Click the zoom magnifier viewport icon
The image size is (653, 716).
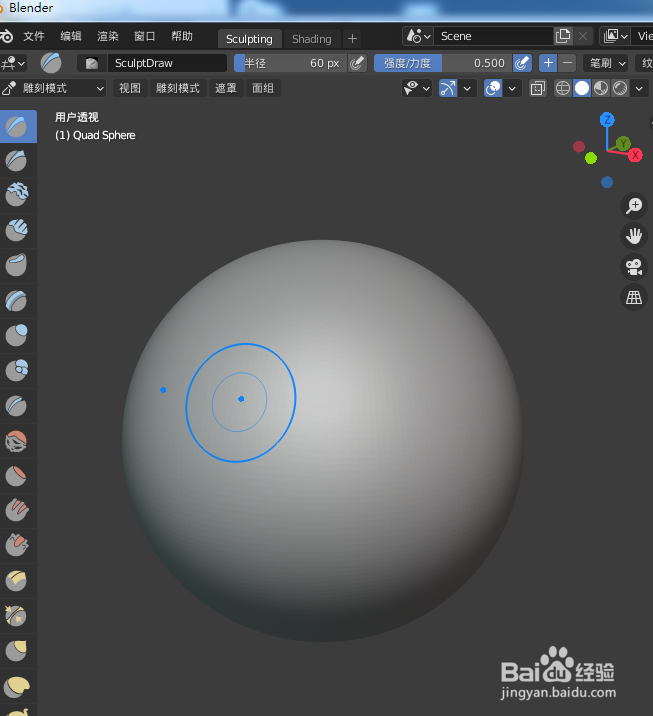pyautogui.click(x=634, y=205)
